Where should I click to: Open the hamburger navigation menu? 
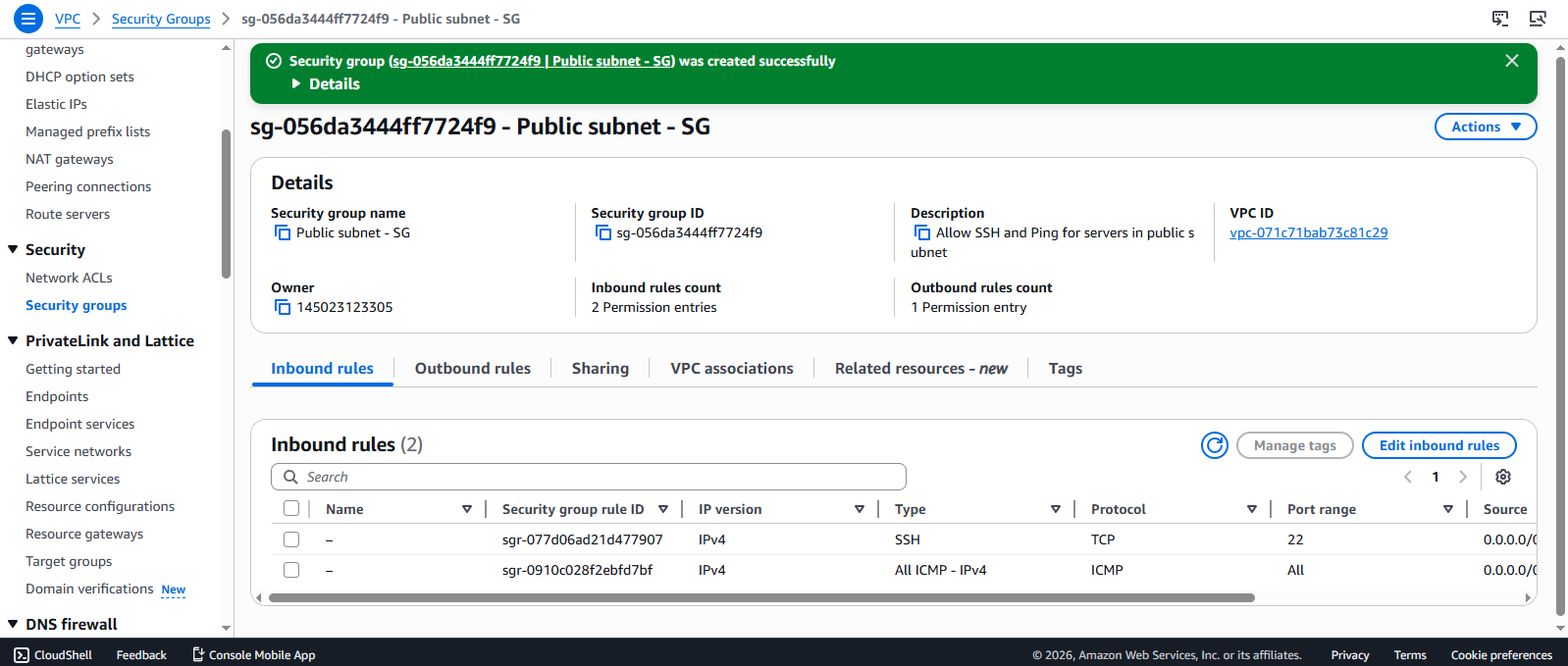tap(27, 19)
